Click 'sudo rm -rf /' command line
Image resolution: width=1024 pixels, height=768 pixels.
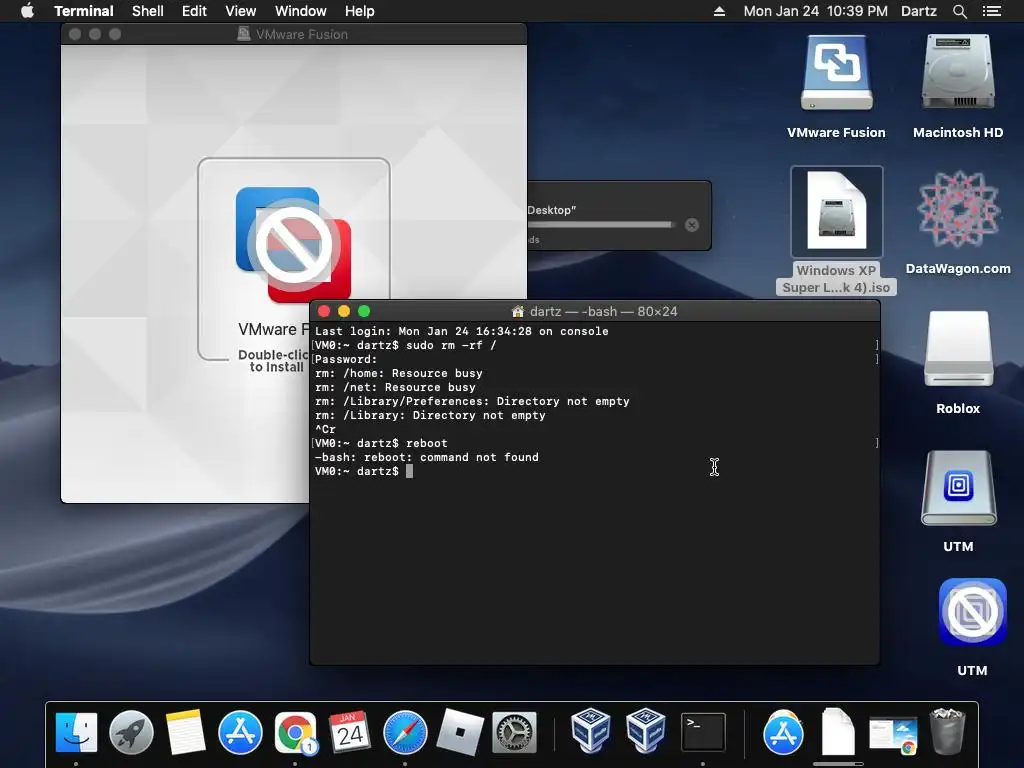click(451, 345)
